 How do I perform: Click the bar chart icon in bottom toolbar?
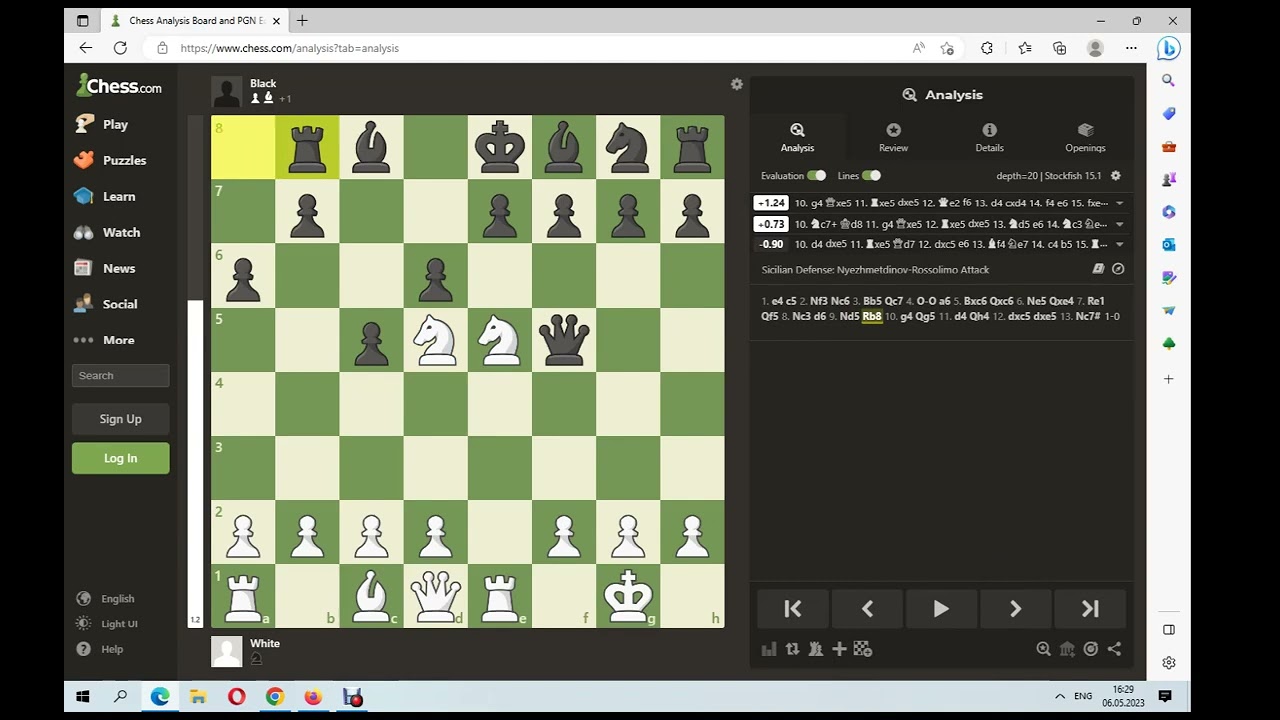click(769, 649)
